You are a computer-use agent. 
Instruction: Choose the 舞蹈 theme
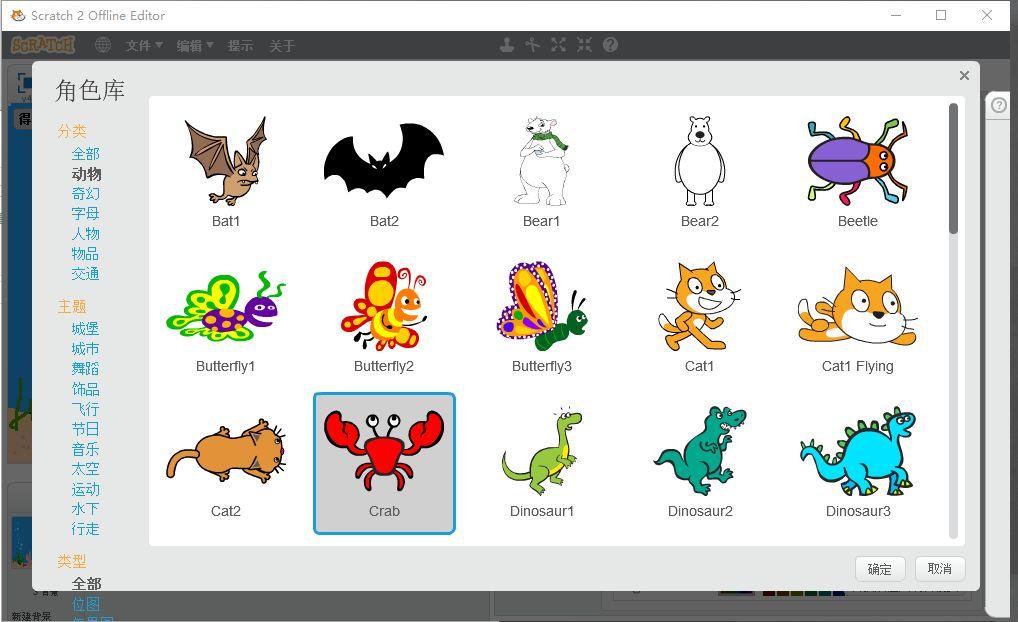click(x=86, y=369)
